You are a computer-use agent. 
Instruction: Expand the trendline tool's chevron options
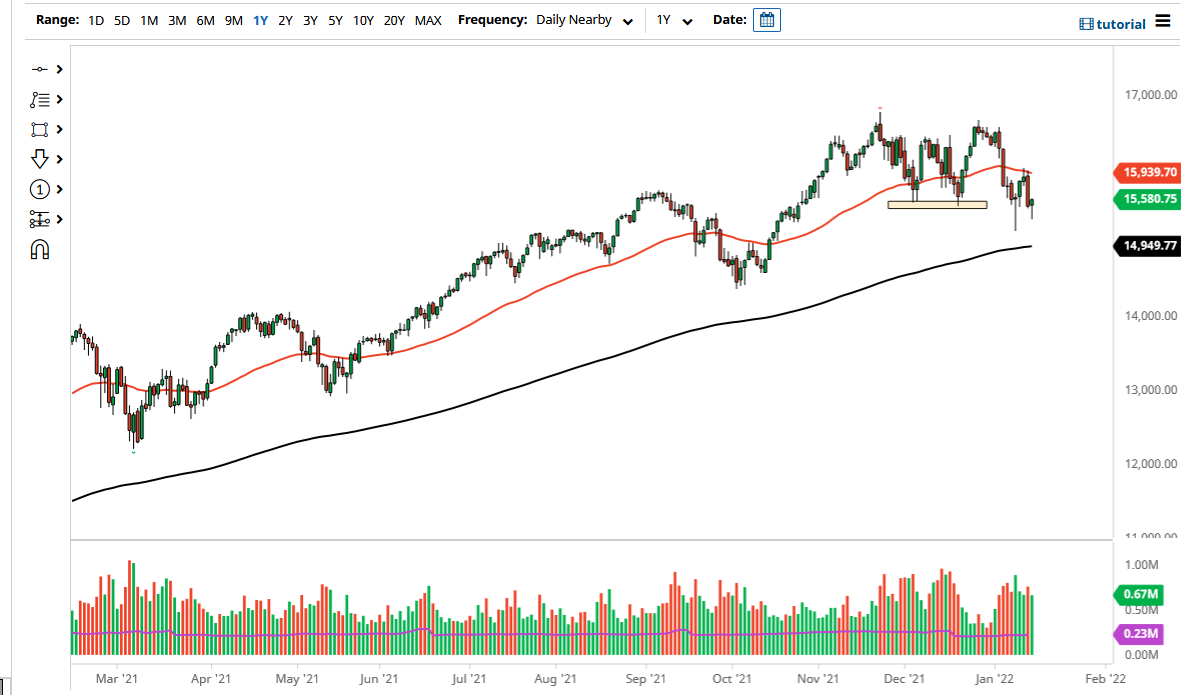coord(58,69)
